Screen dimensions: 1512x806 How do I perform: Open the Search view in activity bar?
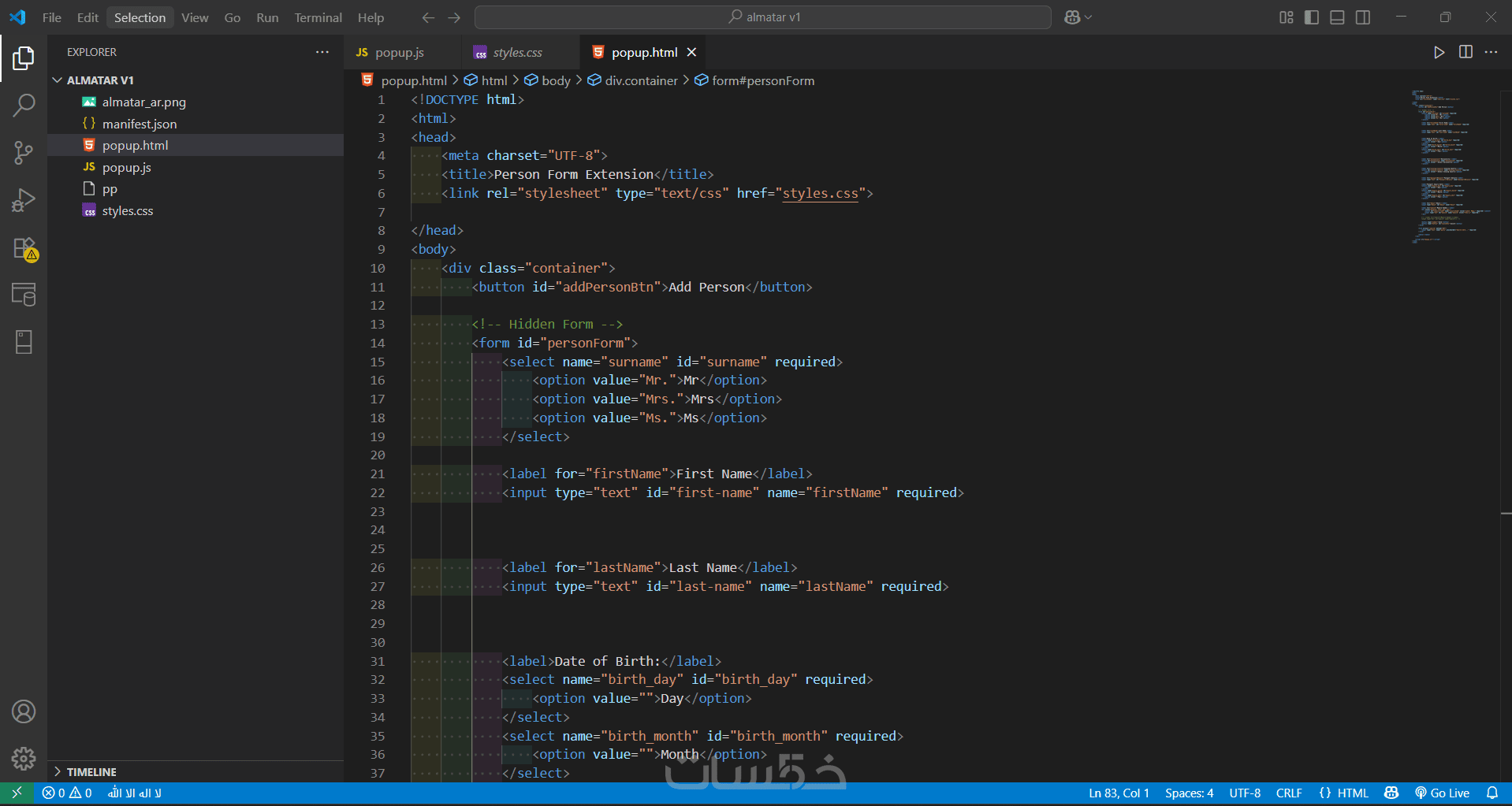point(24,105)
